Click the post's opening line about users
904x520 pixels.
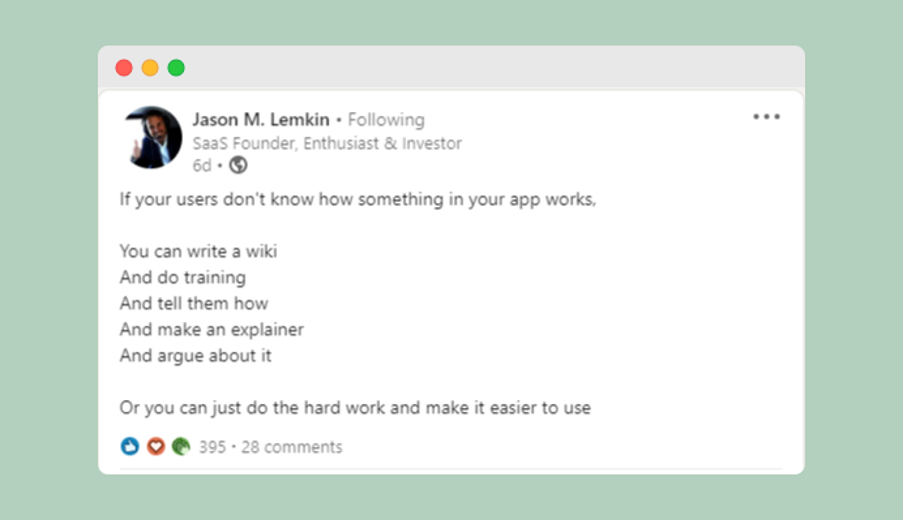(x=357, y=199)
